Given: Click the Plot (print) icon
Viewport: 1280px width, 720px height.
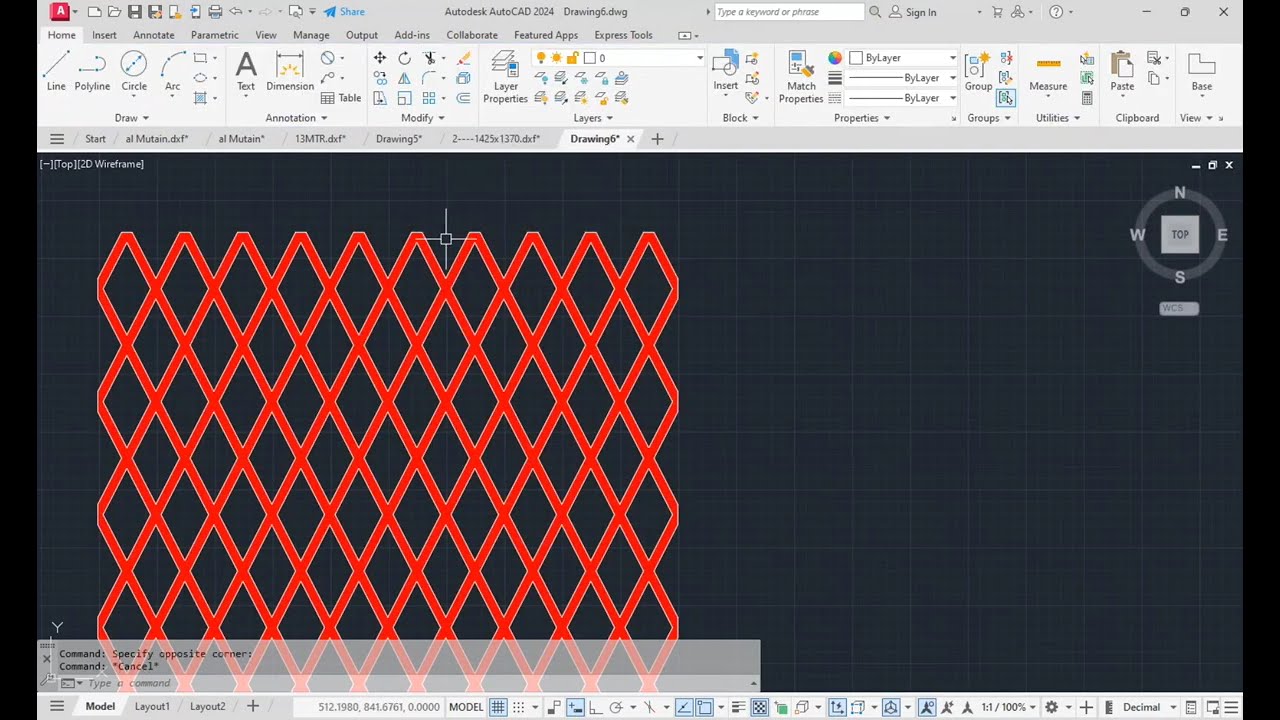Looking at the screenshot, I should (x=215, y=12).
